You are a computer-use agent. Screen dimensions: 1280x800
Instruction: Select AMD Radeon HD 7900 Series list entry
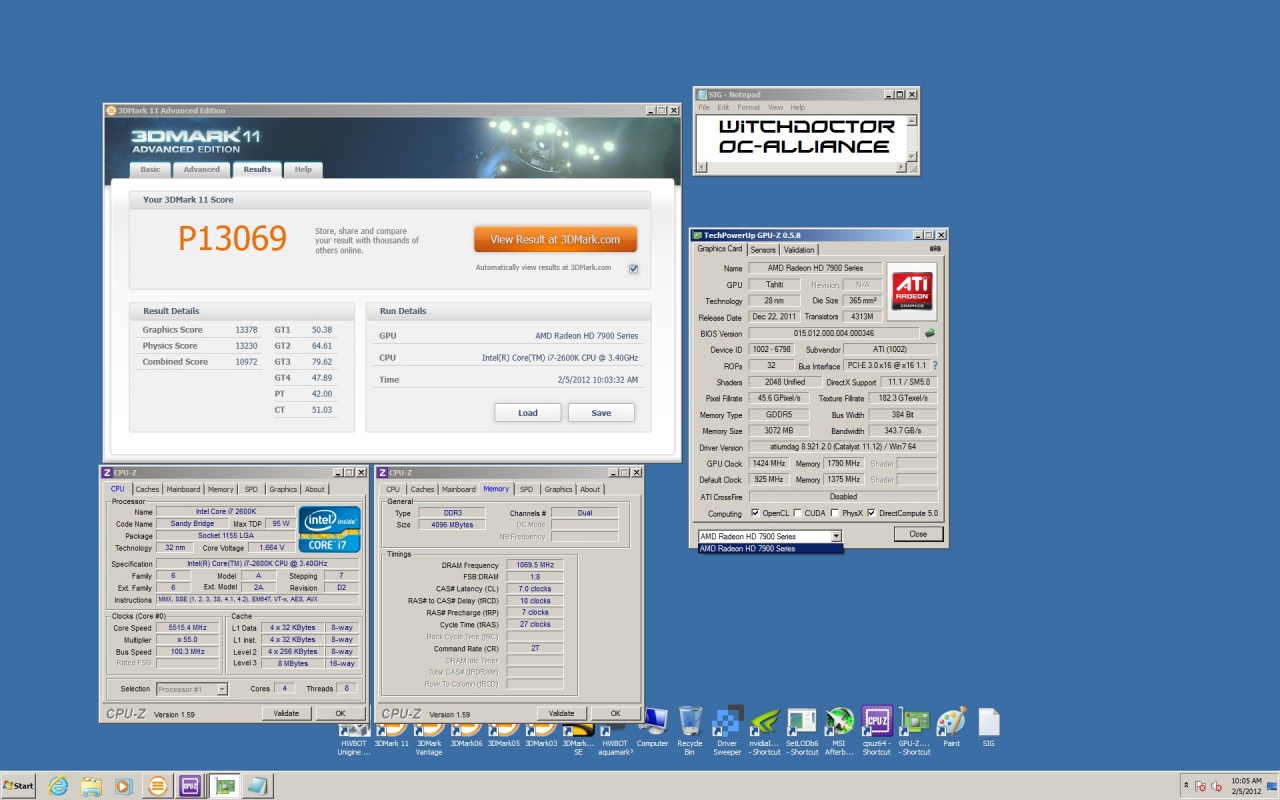point(770,549)
